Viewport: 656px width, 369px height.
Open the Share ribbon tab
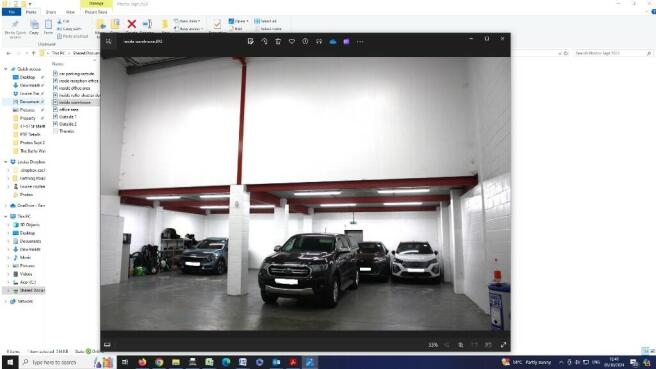[51, 12]
